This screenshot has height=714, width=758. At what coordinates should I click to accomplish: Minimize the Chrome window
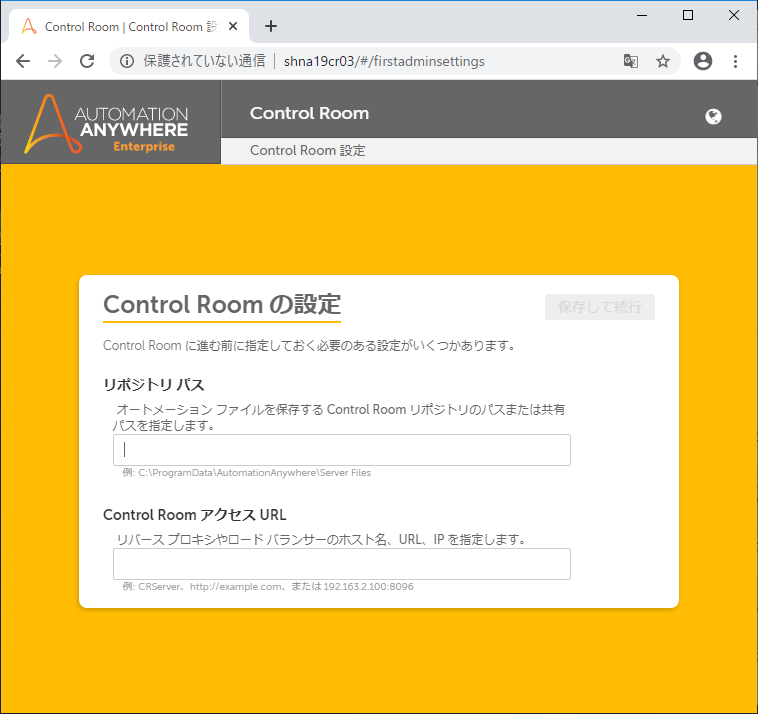(x=642, y=15)
